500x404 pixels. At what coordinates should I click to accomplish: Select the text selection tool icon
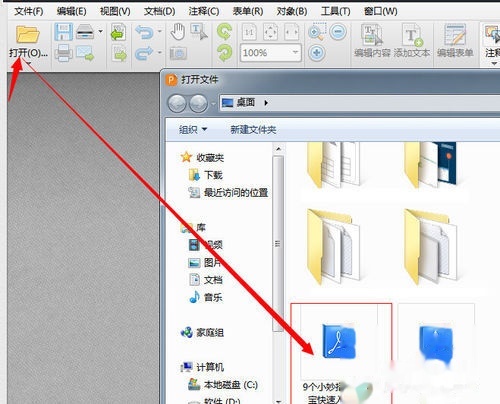[199, 32]
